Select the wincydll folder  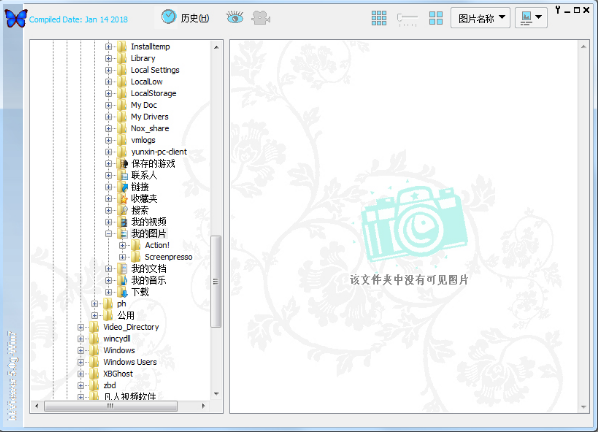(x=117, y=338)
